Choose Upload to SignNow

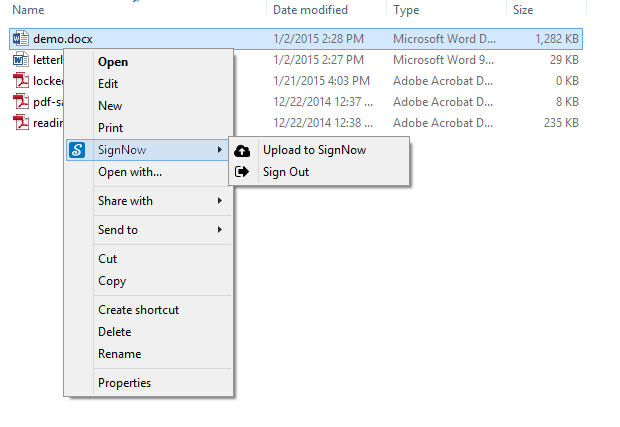click(313, 150)
